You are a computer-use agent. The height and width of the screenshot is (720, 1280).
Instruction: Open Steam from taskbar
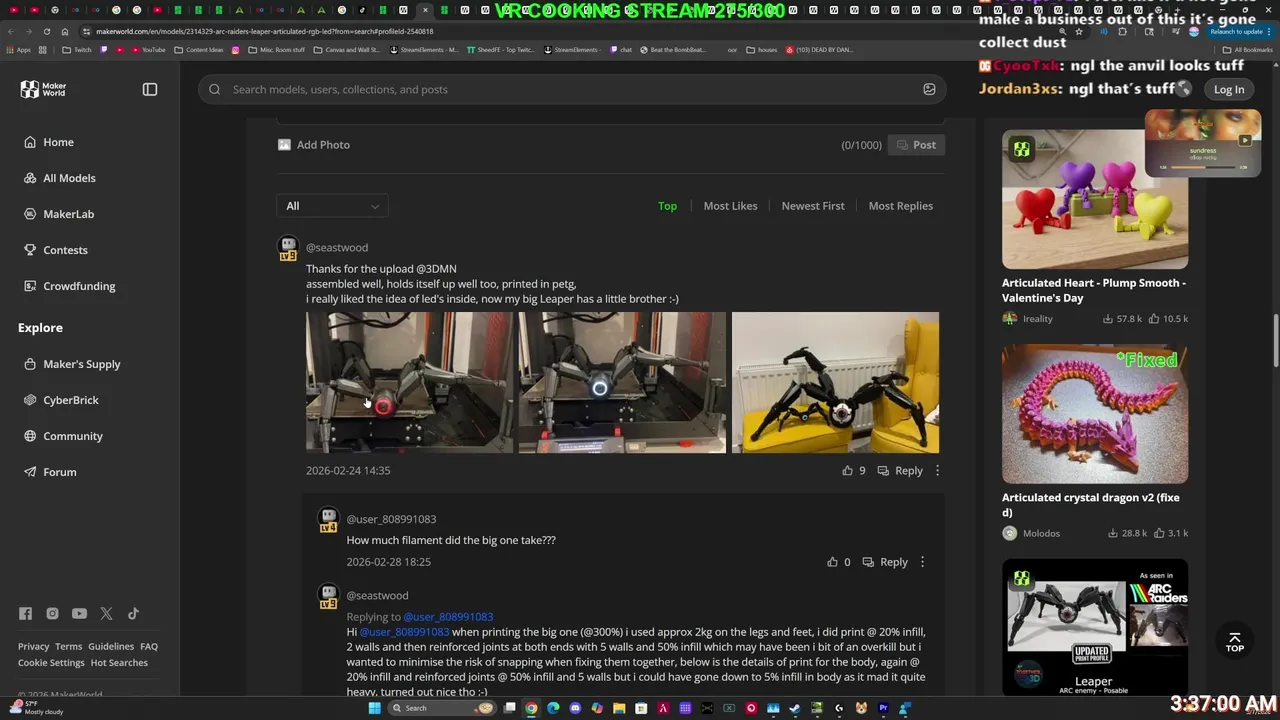click(x=795, y=708)
